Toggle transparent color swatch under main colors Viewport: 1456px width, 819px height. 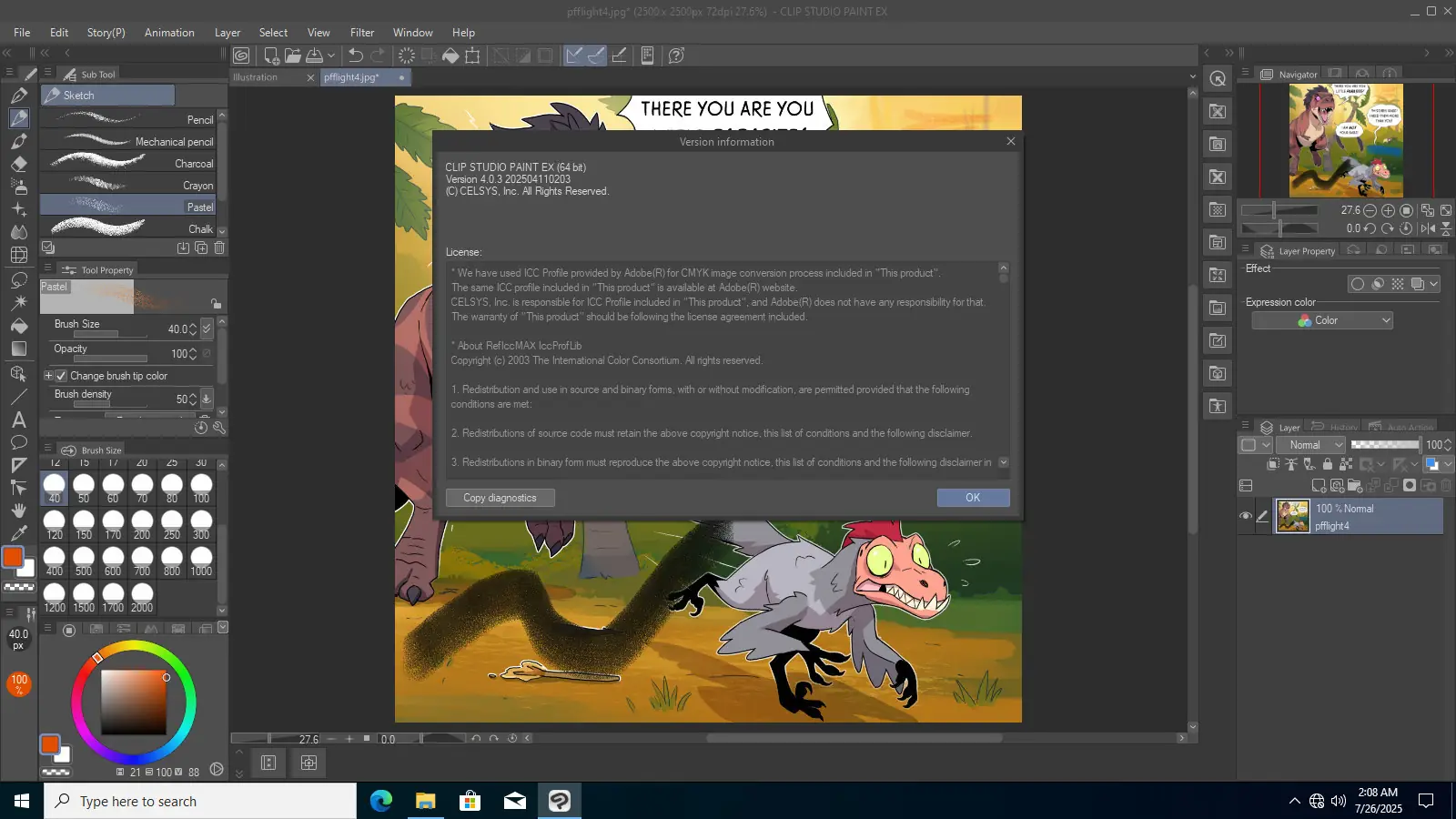[19, 588]
